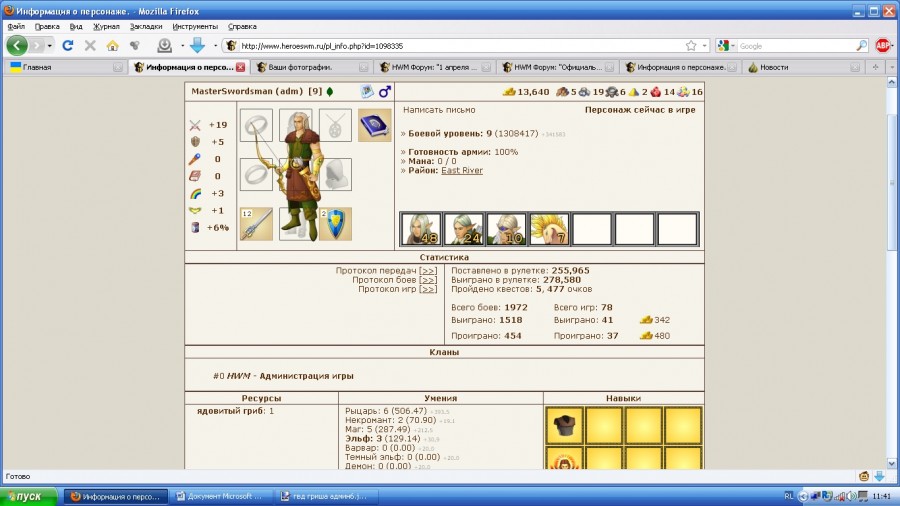Select the amulet necklace slot
Image resolution: width=900 pixels, height=506 pixels.
(335, 125)
